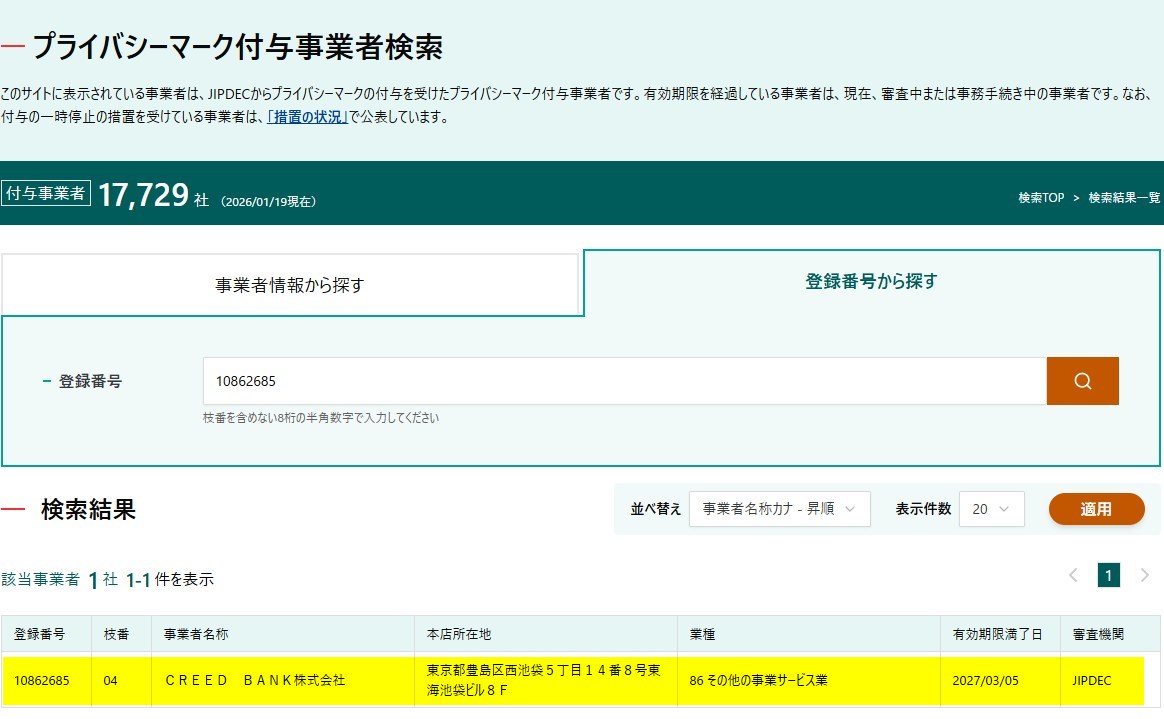Follow the 検索TOP breadcrumb link
1164x719 pixels.
click(1041, 197)
